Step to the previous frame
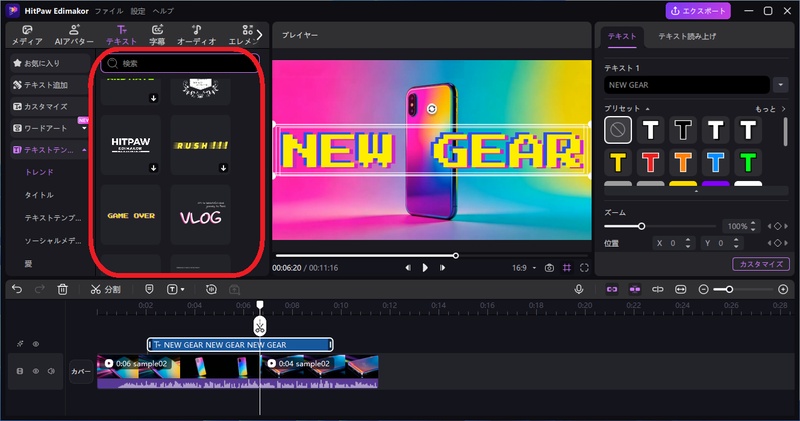Image resolution: width=800 pixels, height=421 pixels. (408, 267)
